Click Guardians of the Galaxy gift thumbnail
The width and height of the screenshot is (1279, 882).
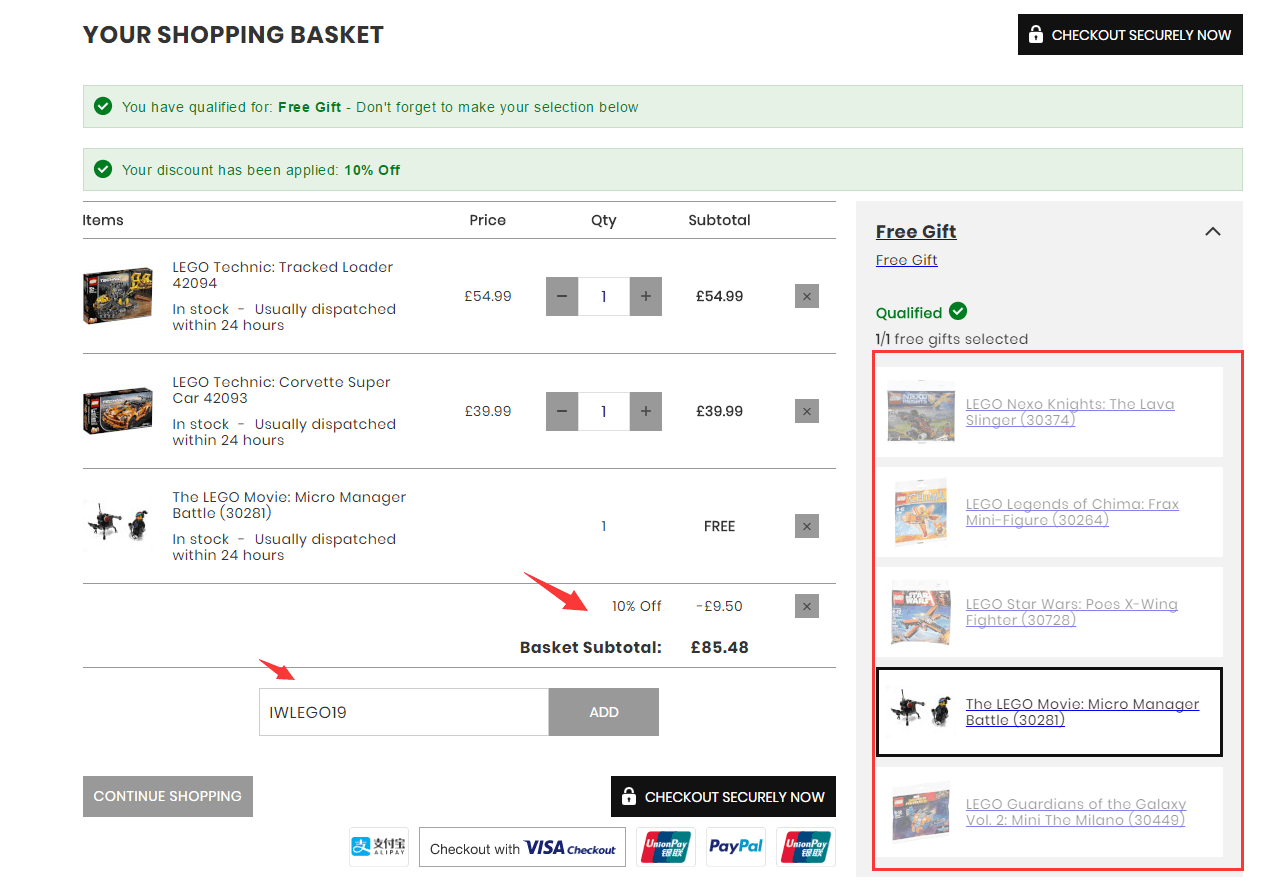pyautogui.click(x=921, y=812)
